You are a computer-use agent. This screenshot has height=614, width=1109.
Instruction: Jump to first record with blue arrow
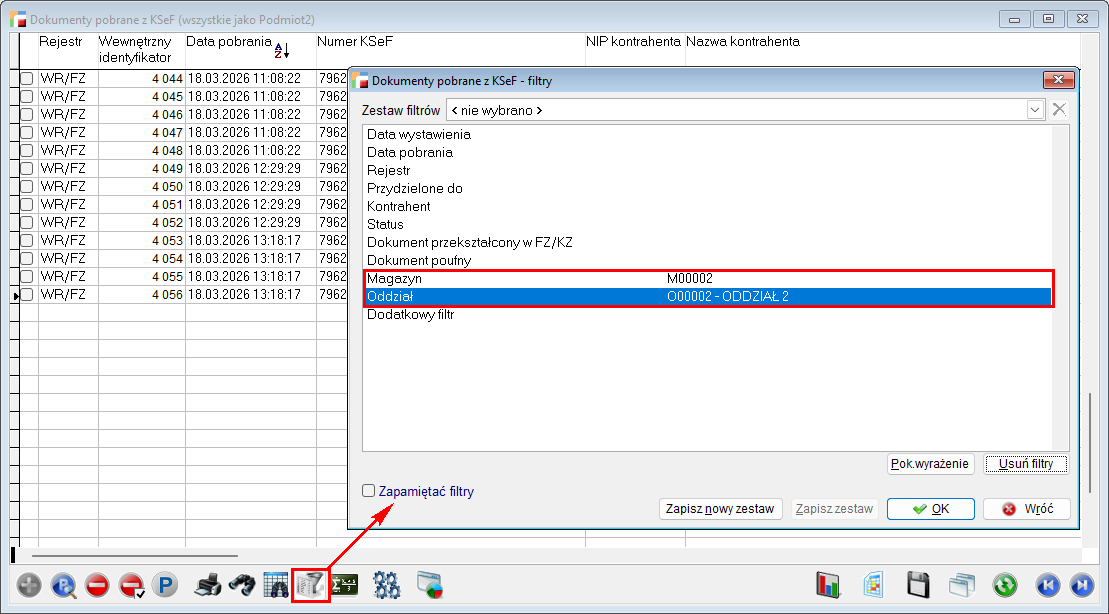pyautogui.click(x=1047, y=585)
